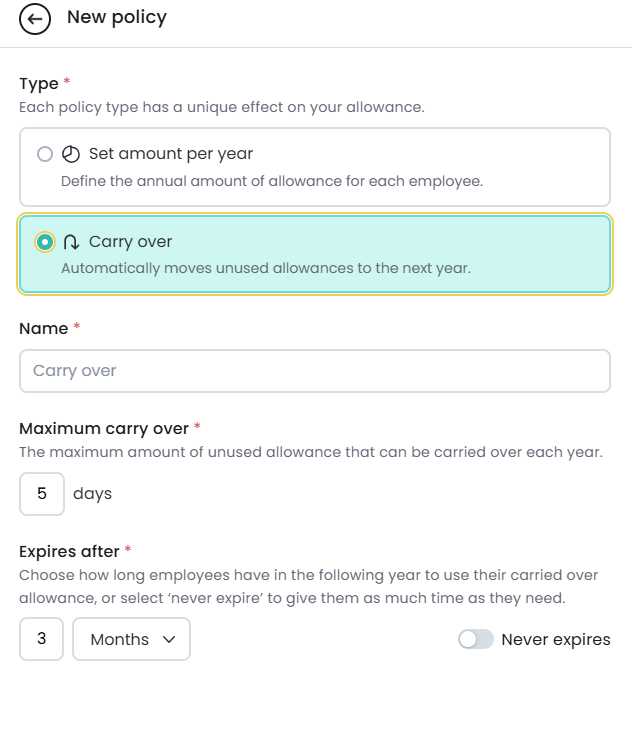Screen dimensions: 632x737
Task: Click the pie chart icon for Set amount
Action: (x=71, y=154)
